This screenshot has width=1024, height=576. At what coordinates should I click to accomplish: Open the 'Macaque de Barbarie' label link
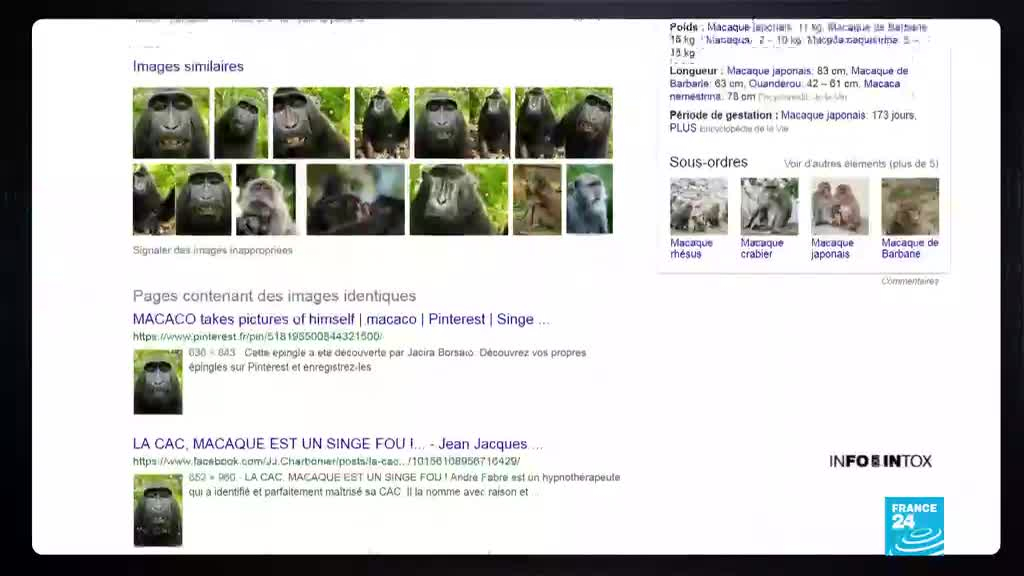coord(909,248)
